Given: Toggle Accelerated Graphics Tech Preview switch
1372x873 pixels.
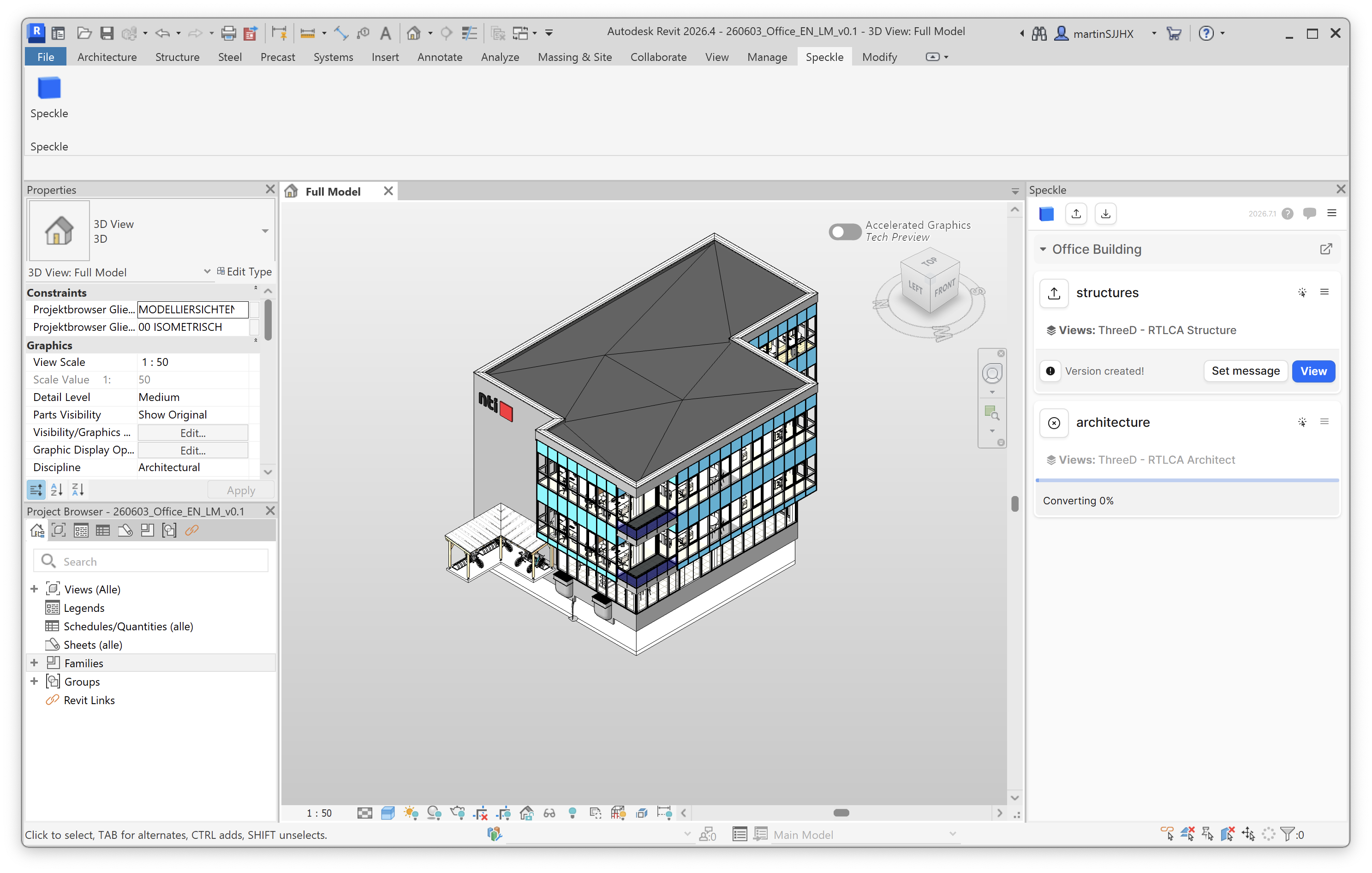Looking at the screenshot, I should (x=844, y=232).
